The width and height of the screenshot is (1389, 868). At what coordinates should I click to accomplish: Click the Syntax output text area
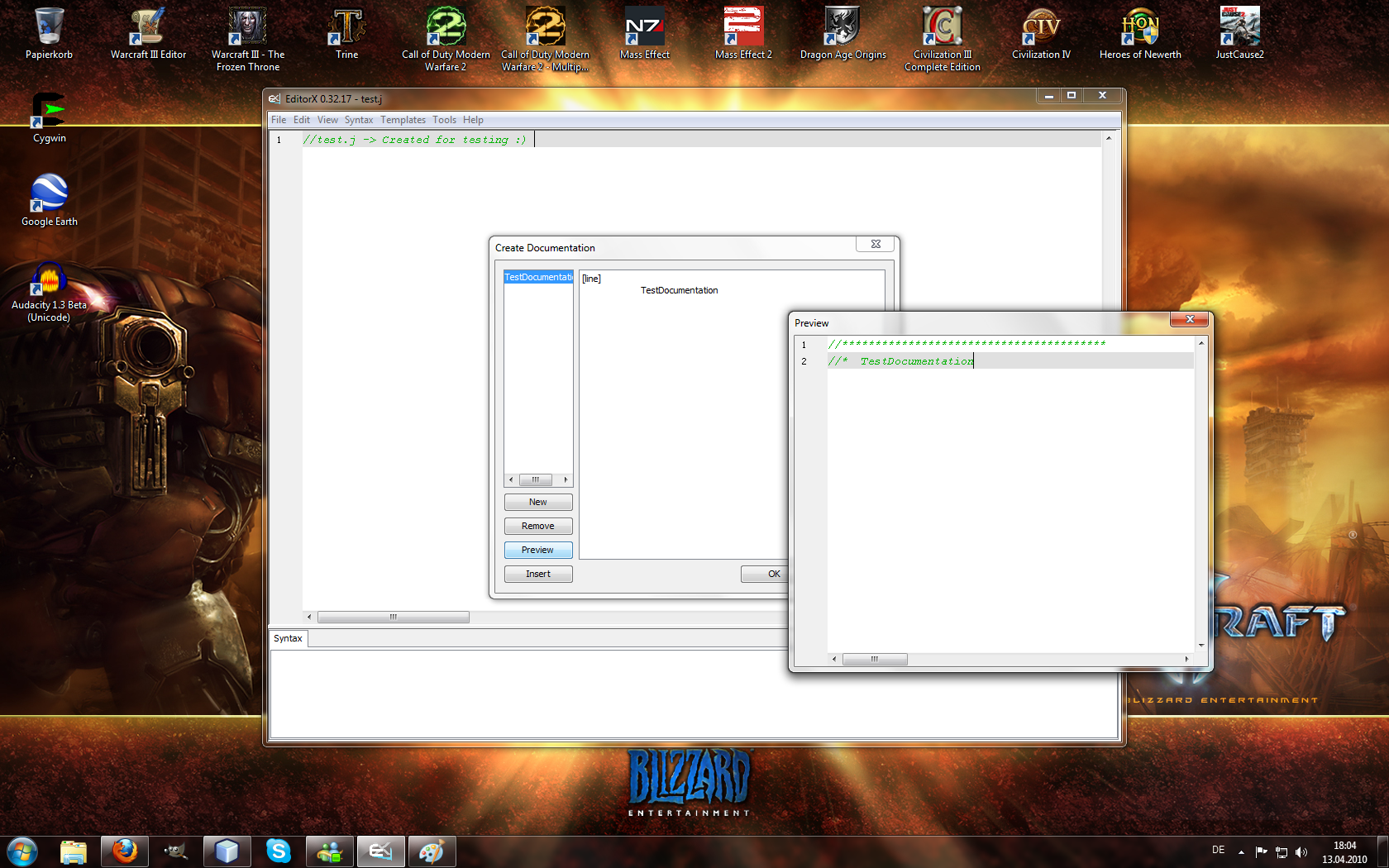694,694
